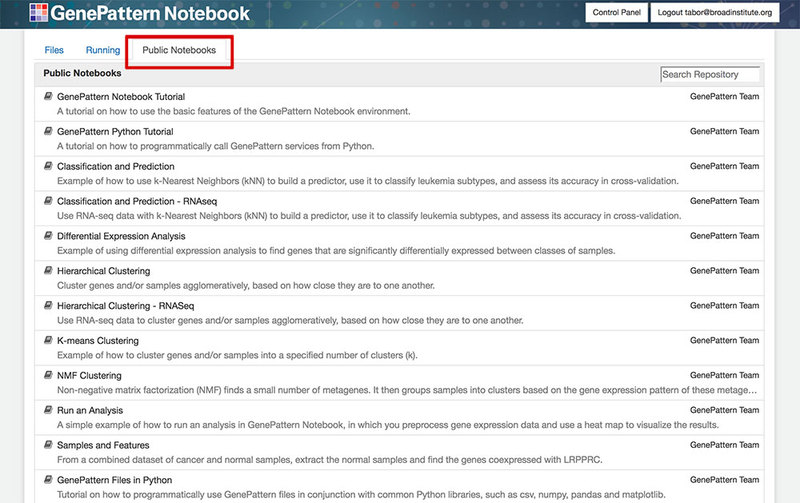The width and height of the screenshot is (800, 503).
Task: Click GenePattern Team author on Run an Analysis row
Action: pos(724,410)
